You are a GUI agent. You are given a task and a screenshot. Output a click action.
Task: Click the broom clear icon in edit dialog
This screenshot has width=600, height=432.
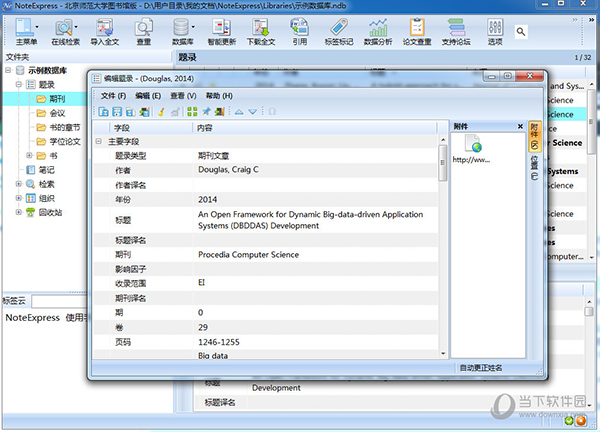161,112
